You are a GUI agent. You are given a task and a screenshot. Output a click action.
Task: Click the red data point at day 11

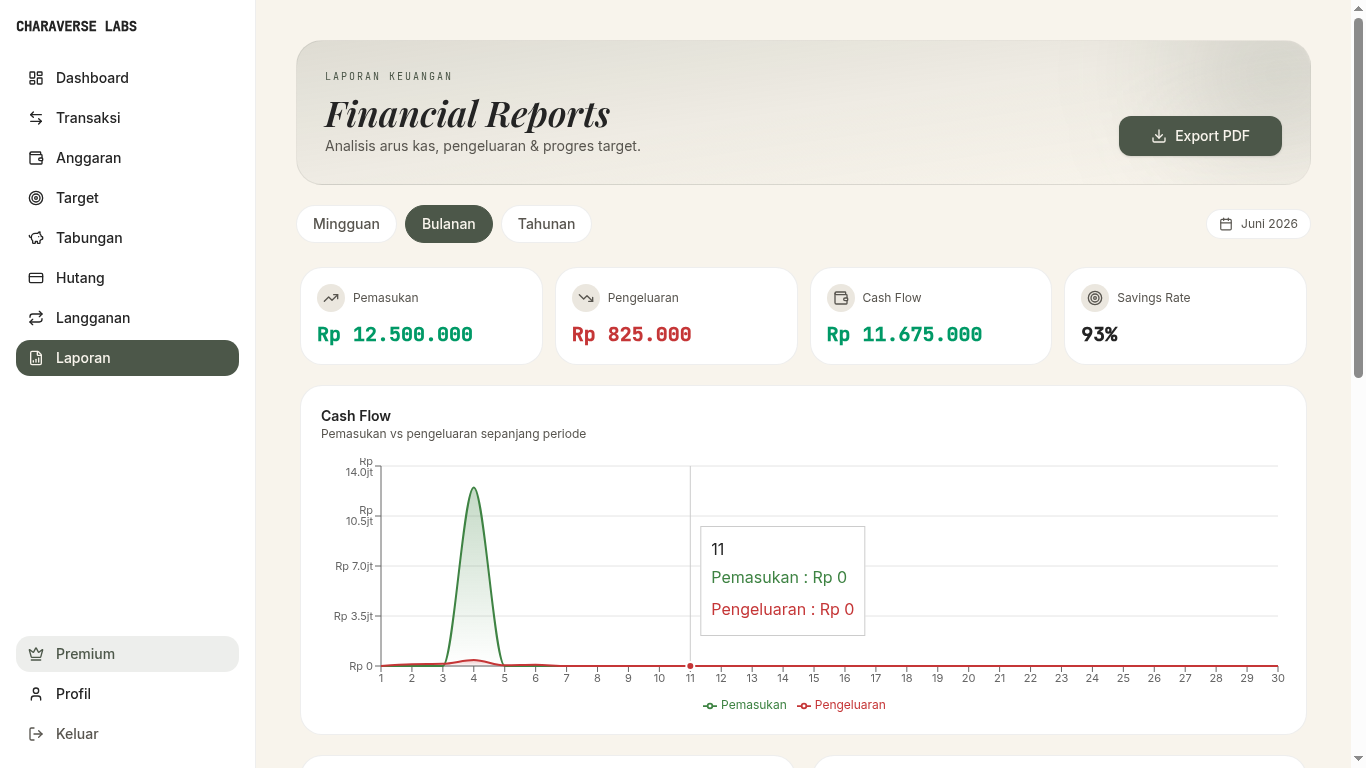click(690, 666)
